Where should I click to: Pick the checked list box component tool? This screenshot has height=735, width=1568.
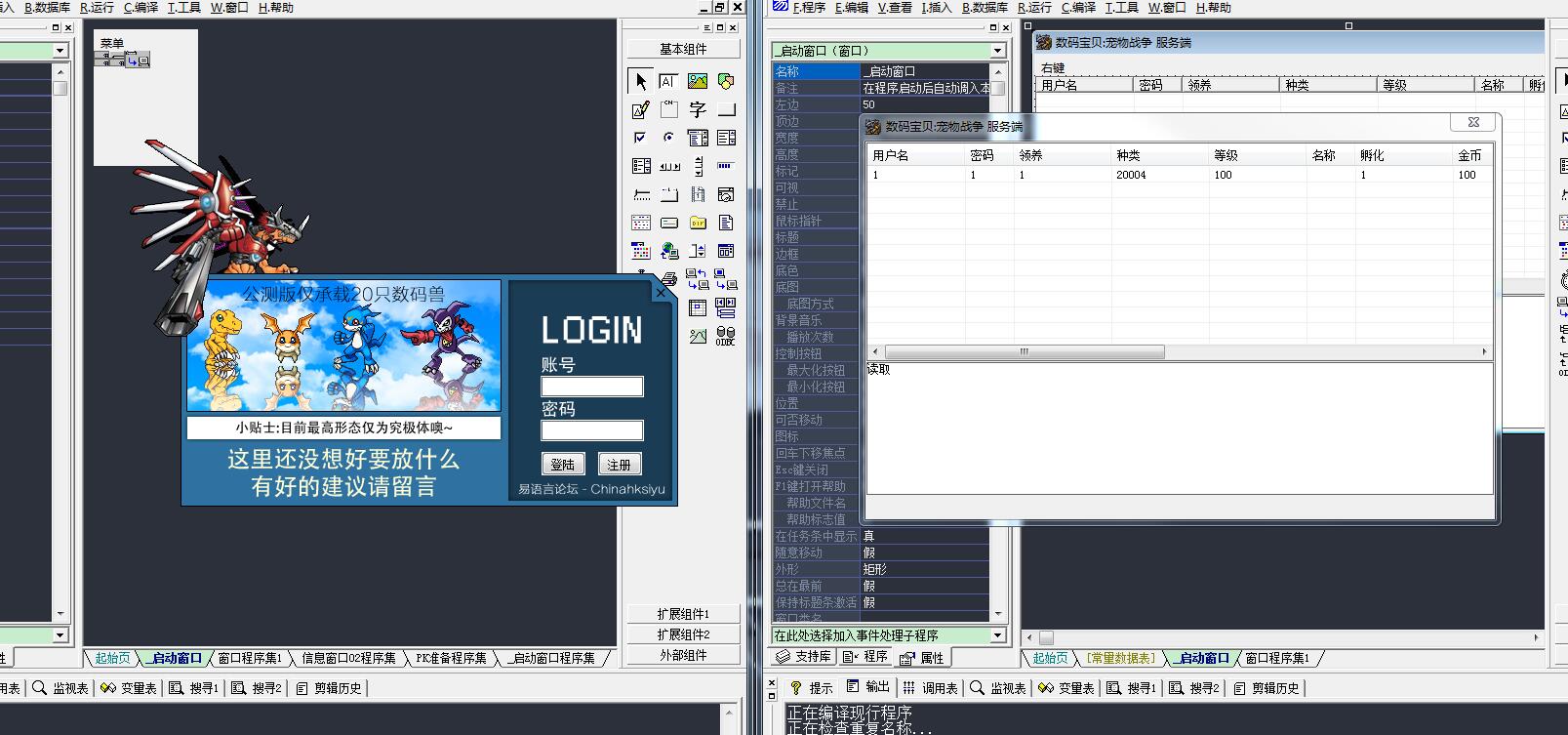coord(640,166)
